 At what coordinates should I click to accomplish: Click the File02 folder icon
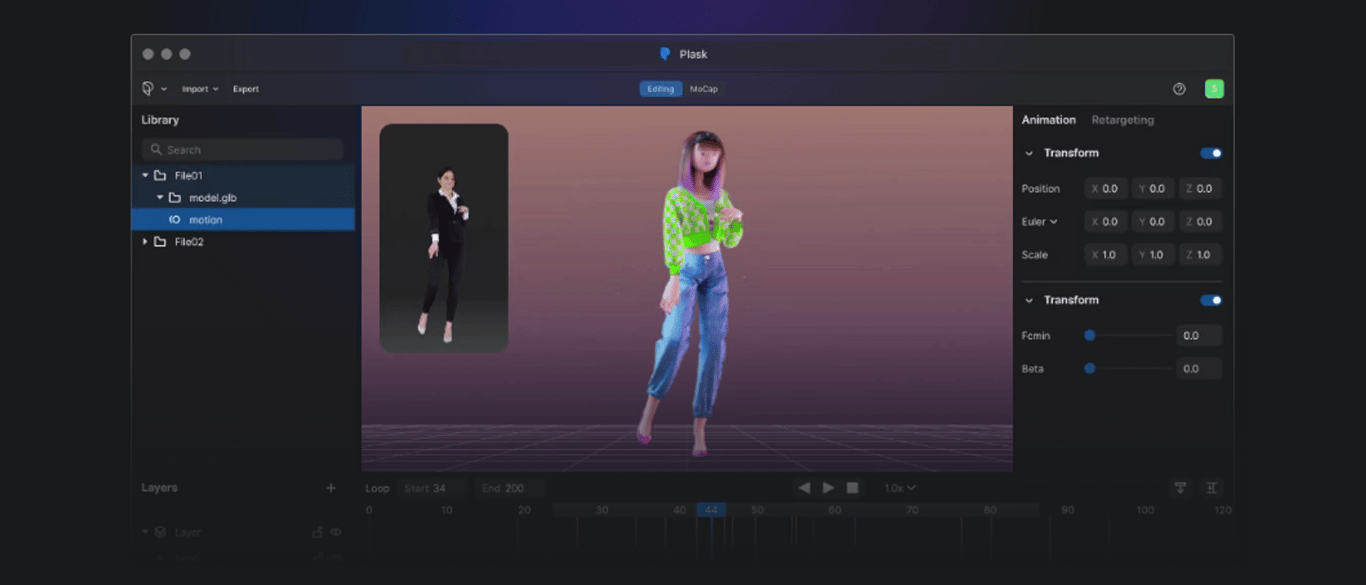click(160, 241)
